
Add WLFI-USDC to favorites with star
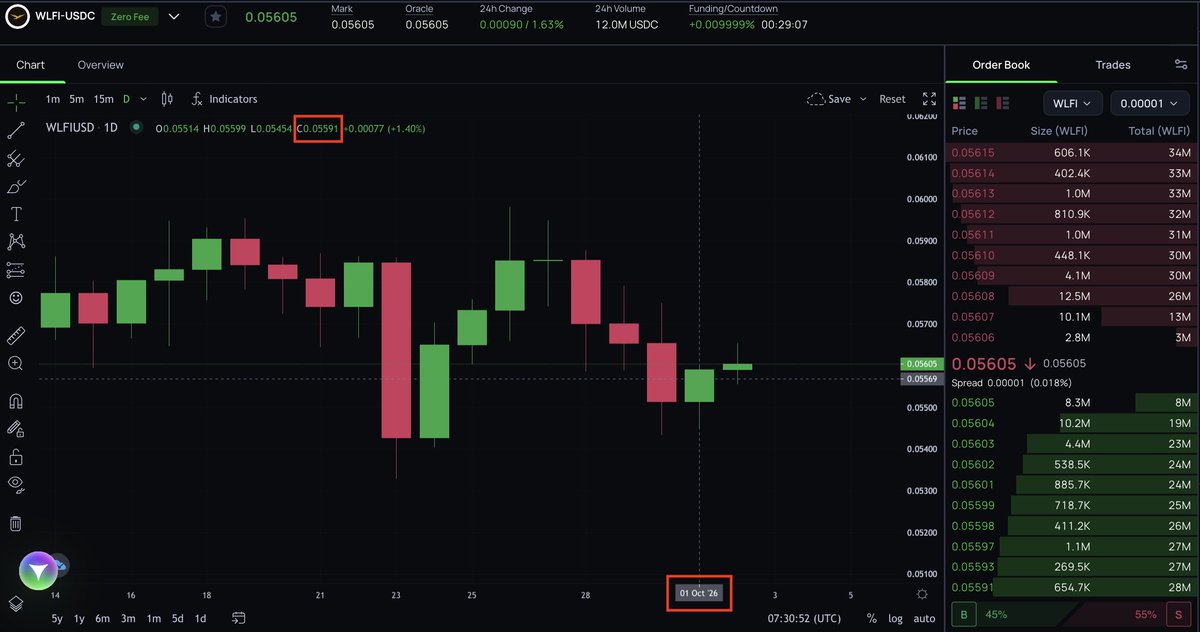click(x=215, y=17)
